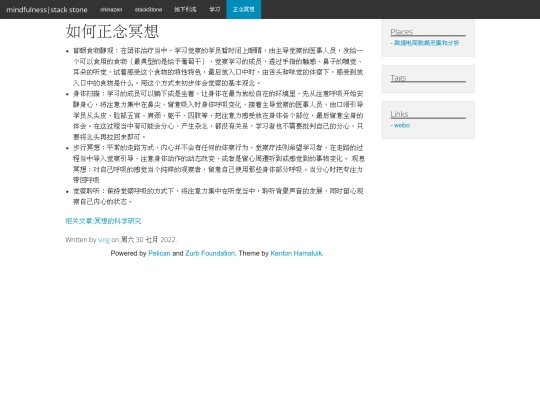Open the mindfulness | stack stone home link
This screenshot has height=405, width=540.
coord(47,10)
